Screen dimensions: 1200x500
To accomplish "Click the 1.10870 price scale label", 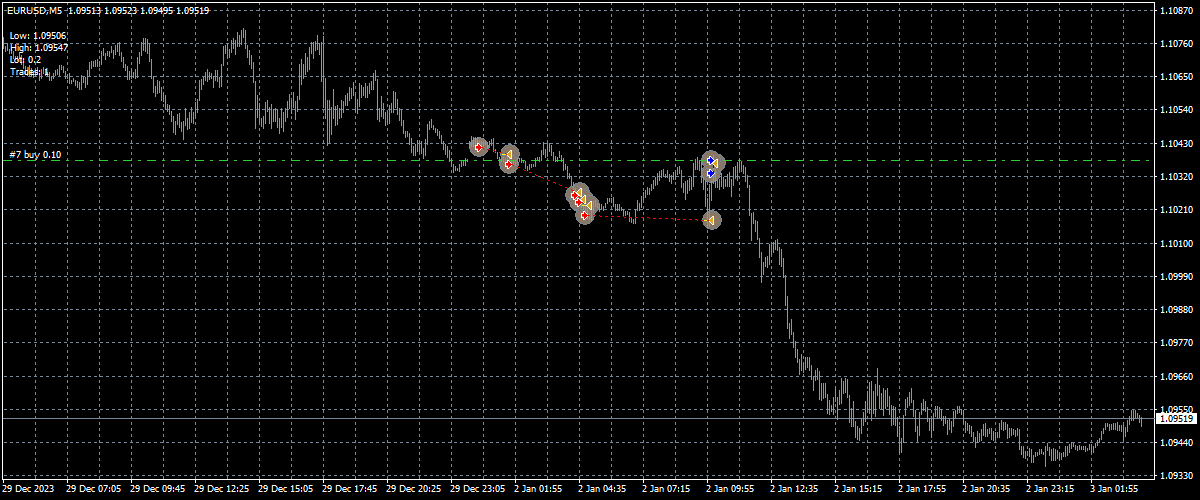I will coord(1177,11).
